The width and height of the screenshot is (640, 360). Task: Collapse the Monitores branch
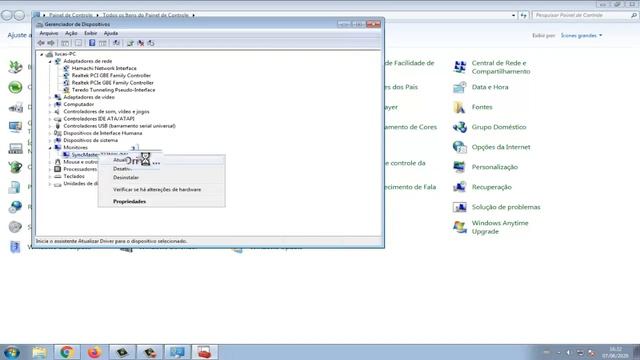(x=50, y=148)
